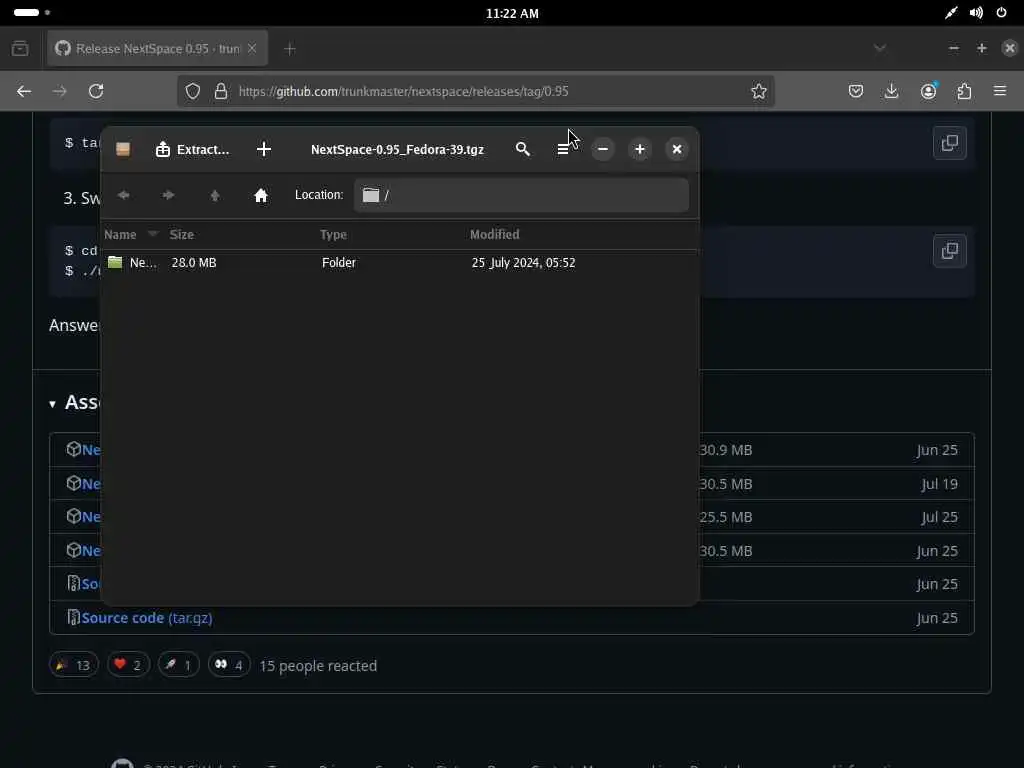The image size is (1024, 768).
Task: Click the Extract button
Action: coord(193,150)
